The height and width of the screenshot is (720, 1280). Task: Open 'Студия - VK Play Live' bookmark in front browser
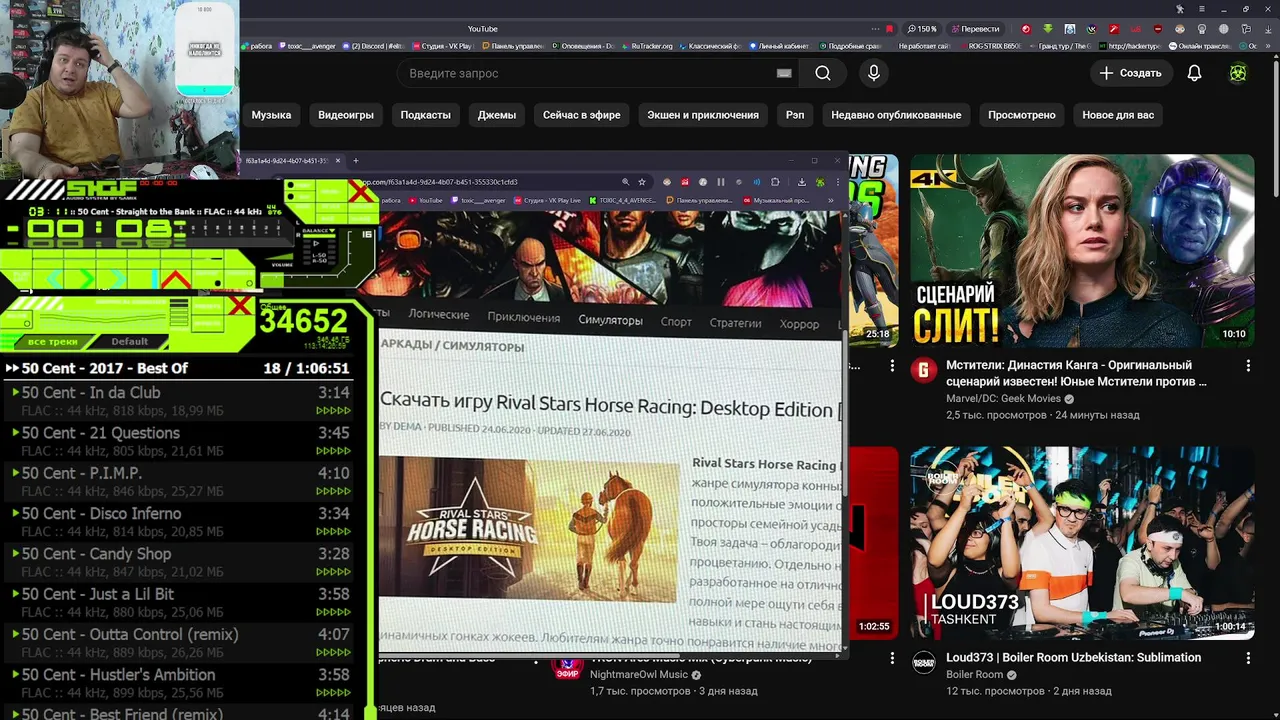pyautogui.click(x=546, y=200)
